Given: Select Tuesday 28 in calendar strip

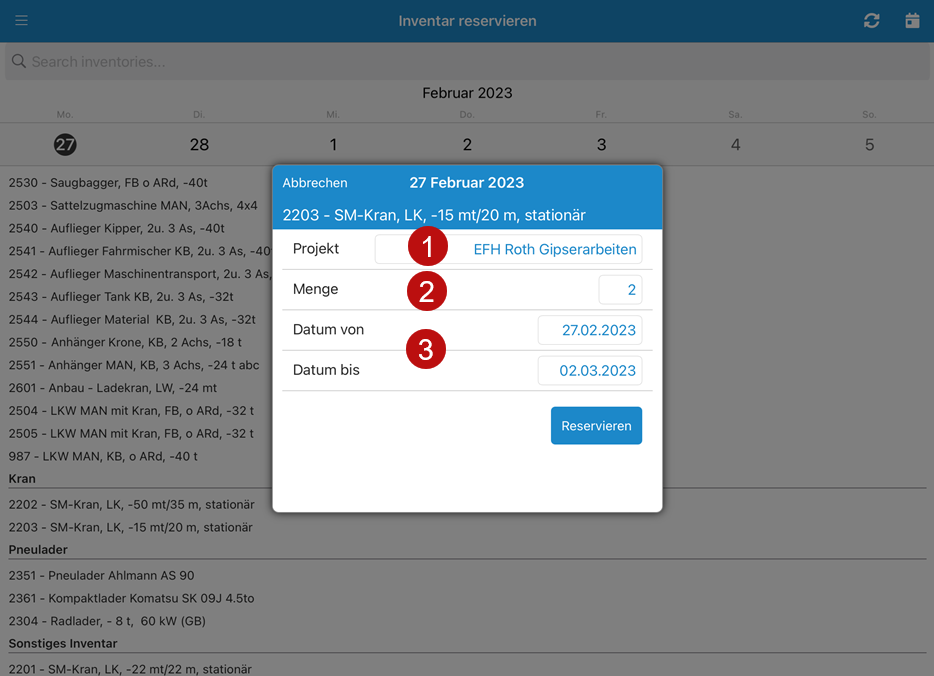Looking at the screenshot, I should pos(199,145).
